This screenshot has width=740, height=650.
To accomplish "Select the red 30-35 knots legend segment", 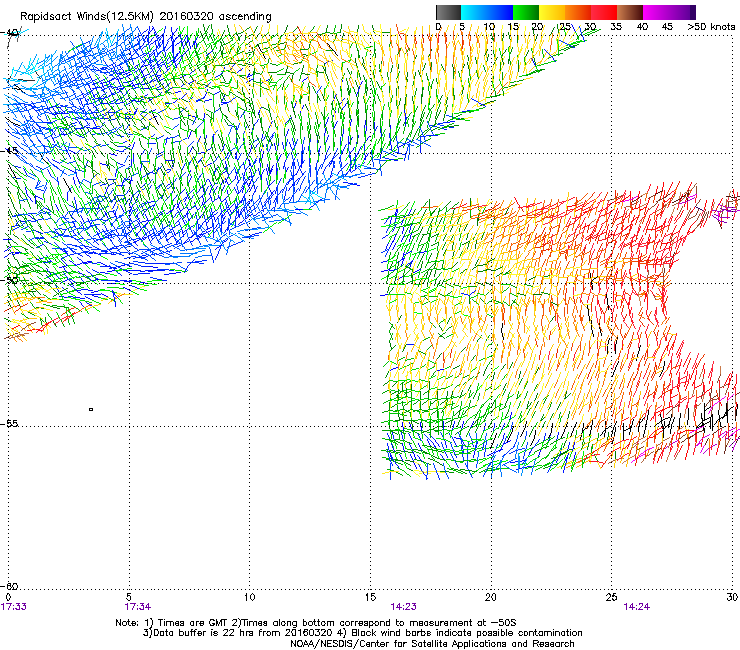I will 604,12.
